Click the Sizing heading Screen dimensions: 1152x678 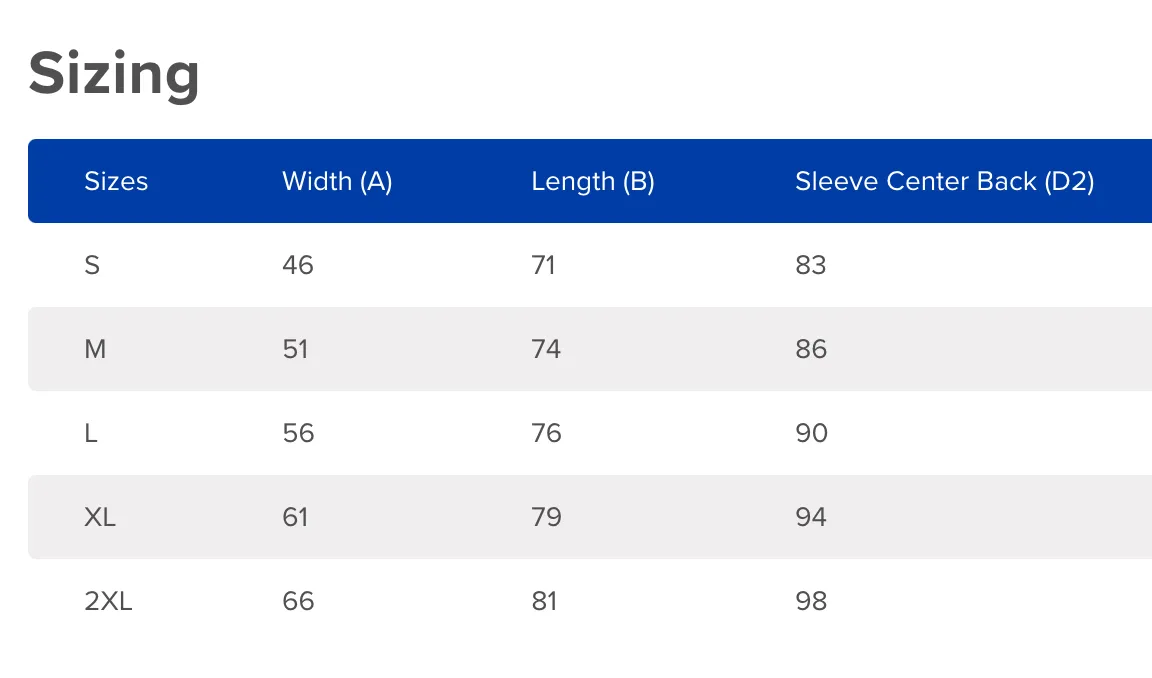(114, 74)
